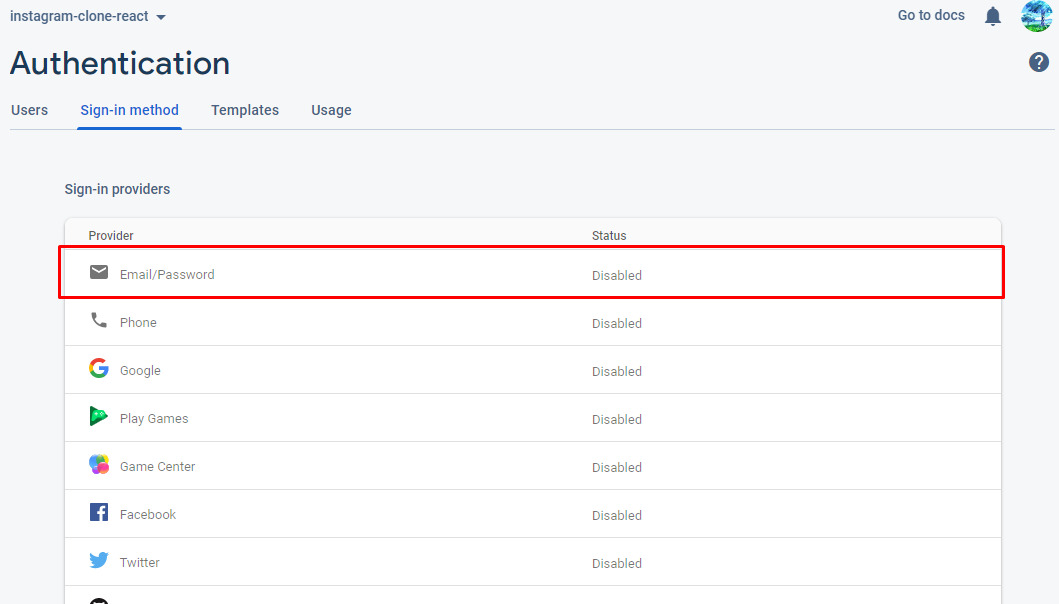The image size is (1059, 604).
Task: Expand the instagram-clone-react project dropdown
Action: tap(161, 17)
